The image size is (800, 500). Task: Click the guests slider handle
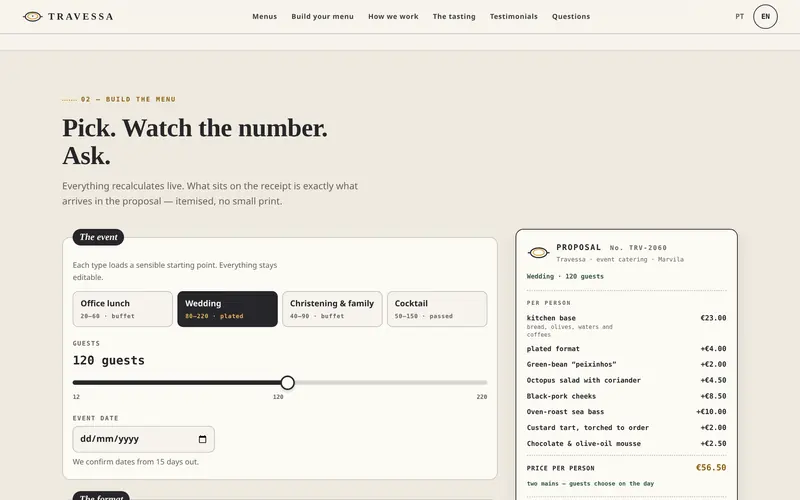point(288,383)
